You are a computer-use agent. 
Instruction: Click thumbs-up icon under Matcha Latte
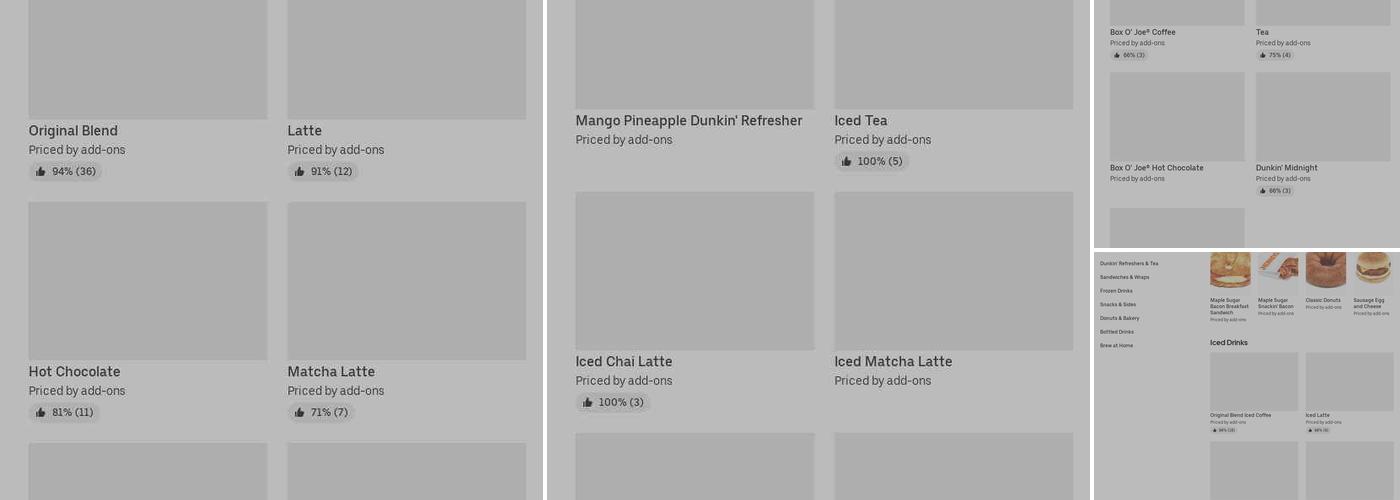click(x=300, y=413)
